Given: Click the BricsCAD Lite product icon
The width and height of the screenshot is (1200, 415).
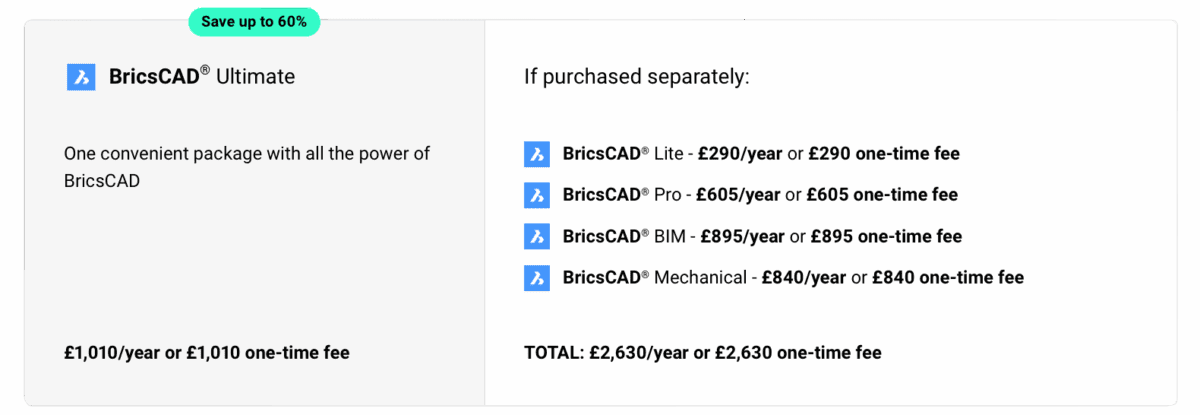Looking at the screenshot, I should [x=537, y=154].
